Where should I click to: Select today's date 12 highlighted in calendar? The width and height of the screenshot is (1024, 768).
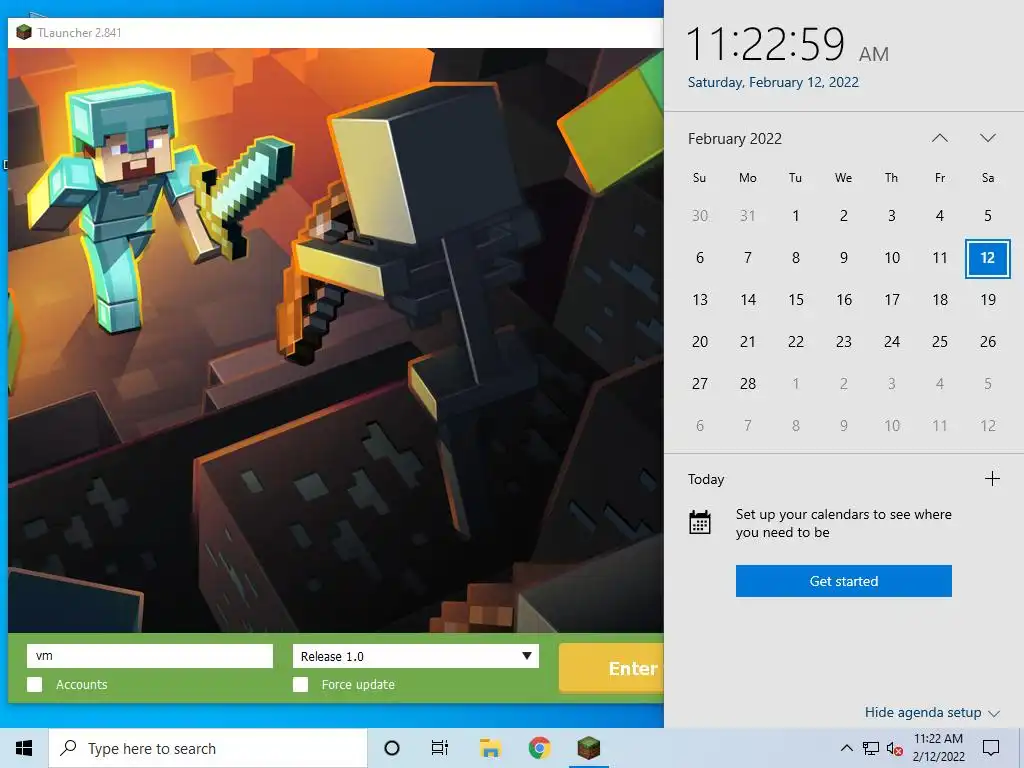pyautogui.click(x=988, y=258)
